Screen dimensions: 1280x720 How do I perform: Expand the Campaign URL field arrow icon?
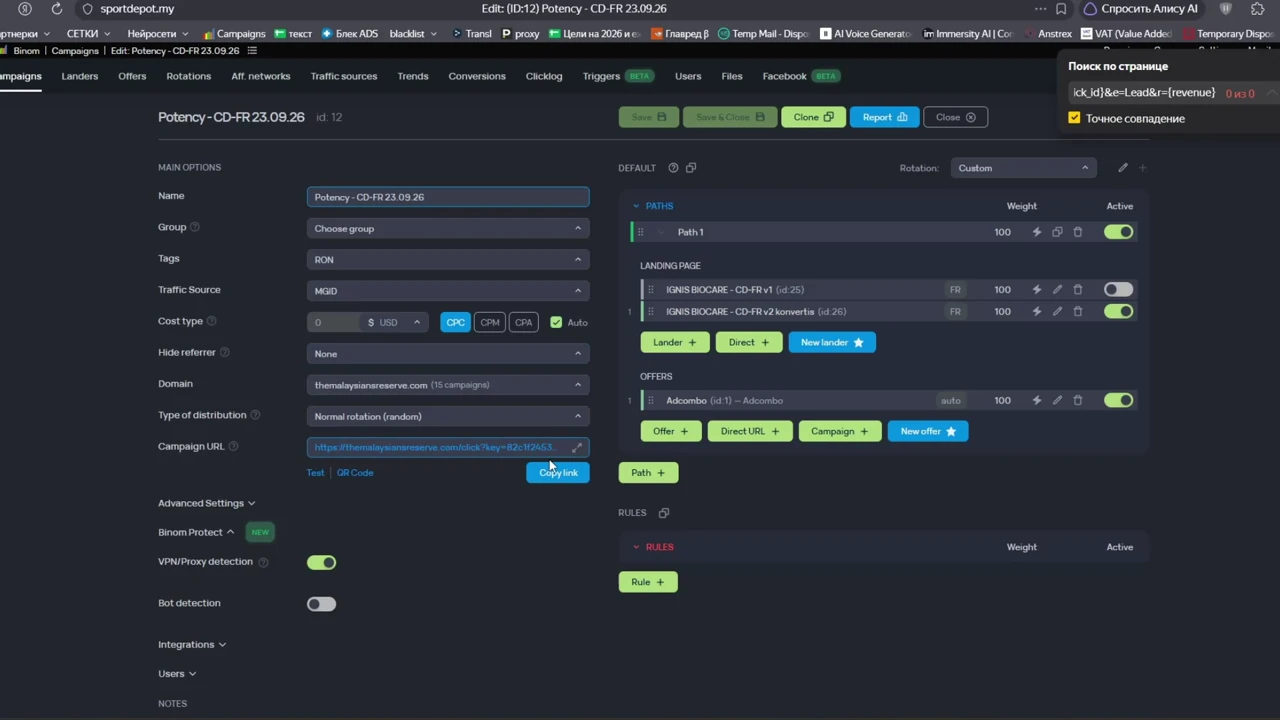point(577,447)
